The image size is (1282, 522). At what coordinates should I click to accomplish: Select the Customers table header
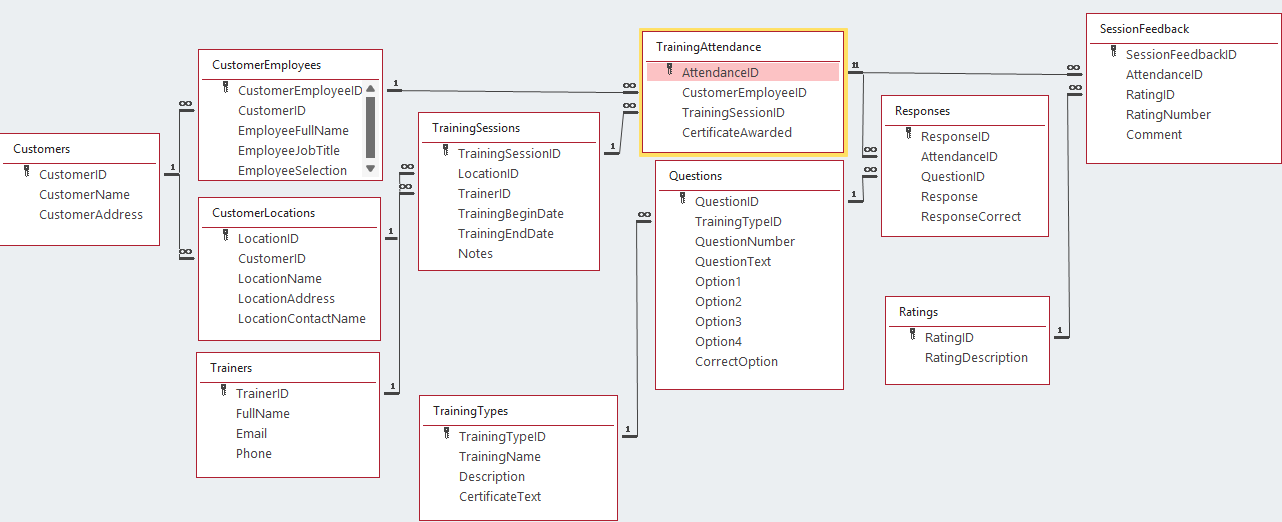[42, 149]
